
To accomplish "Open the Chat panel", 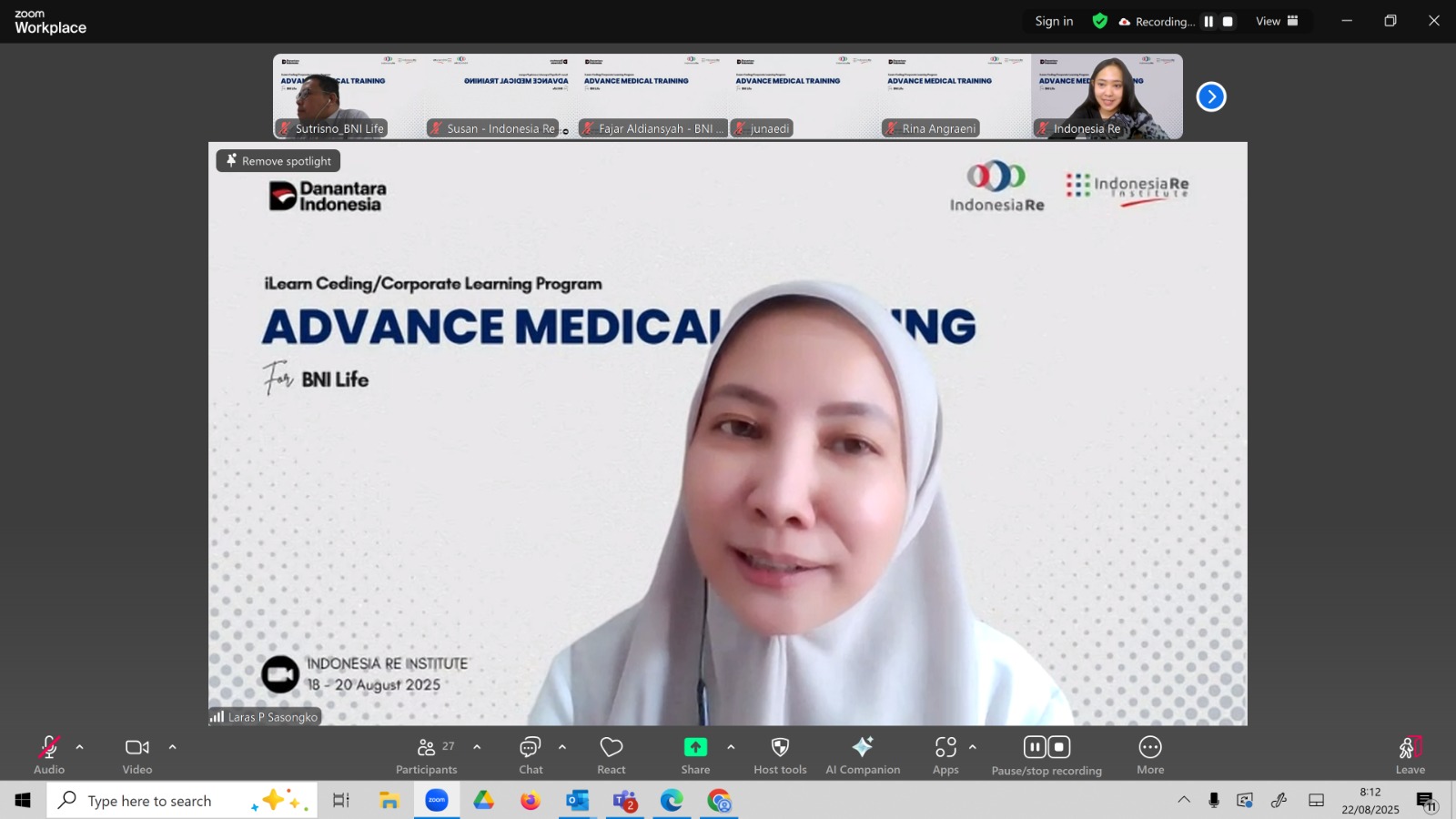I will (531, 755).
